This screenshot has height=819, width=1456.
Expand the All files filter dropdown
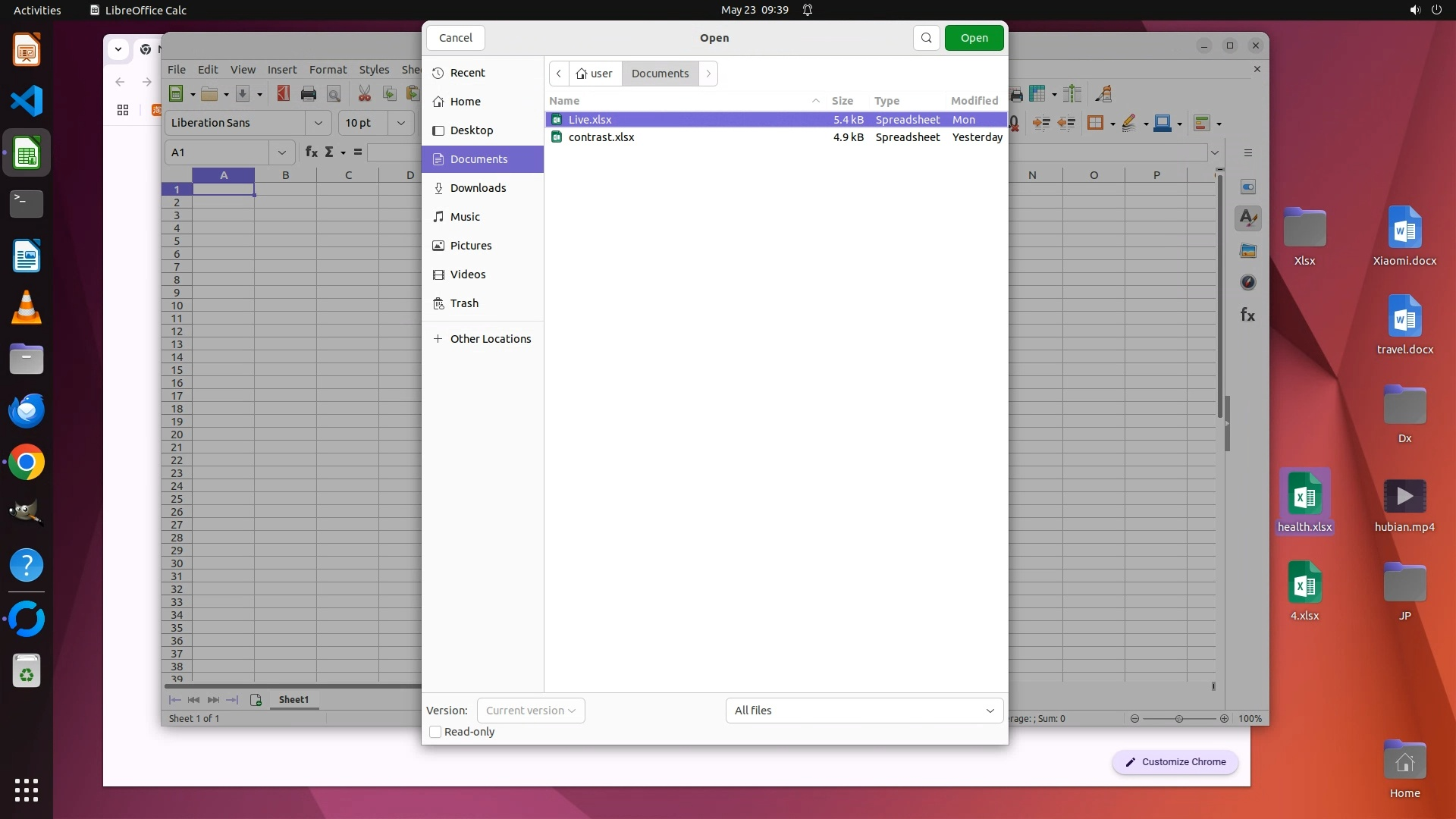864,711
